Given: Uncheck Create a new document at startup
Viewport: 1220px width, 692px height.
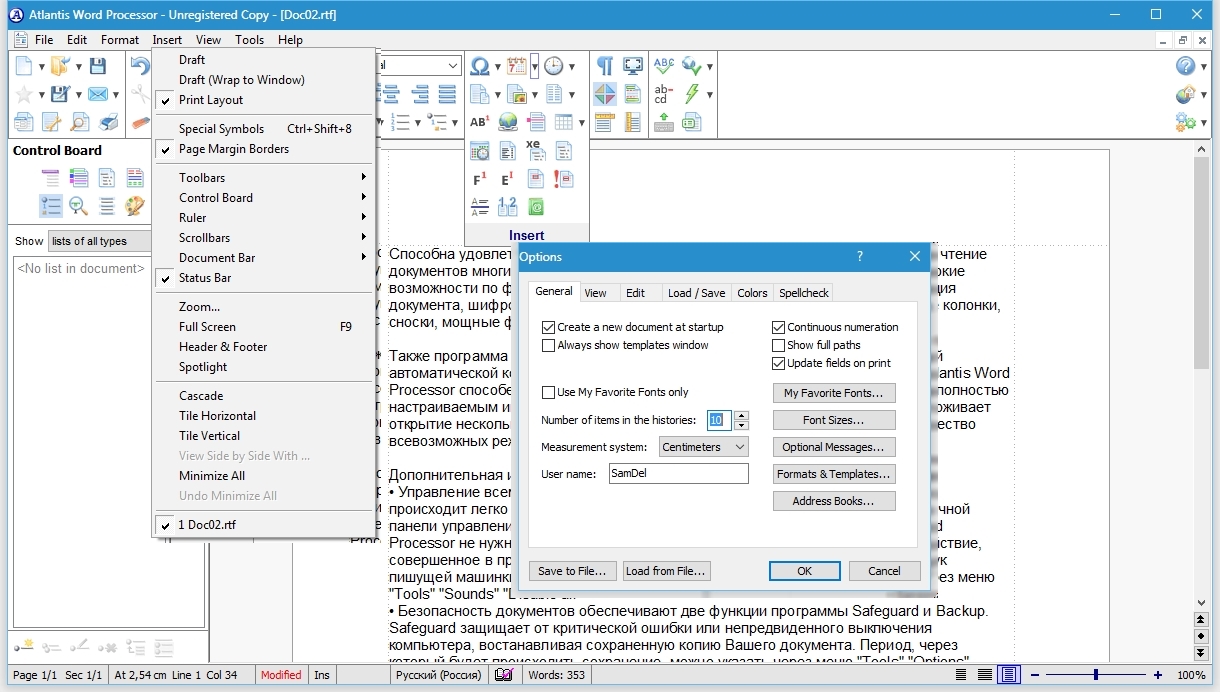Looking at the screenshot, I should pyautogui.click(x=548, y=327).
